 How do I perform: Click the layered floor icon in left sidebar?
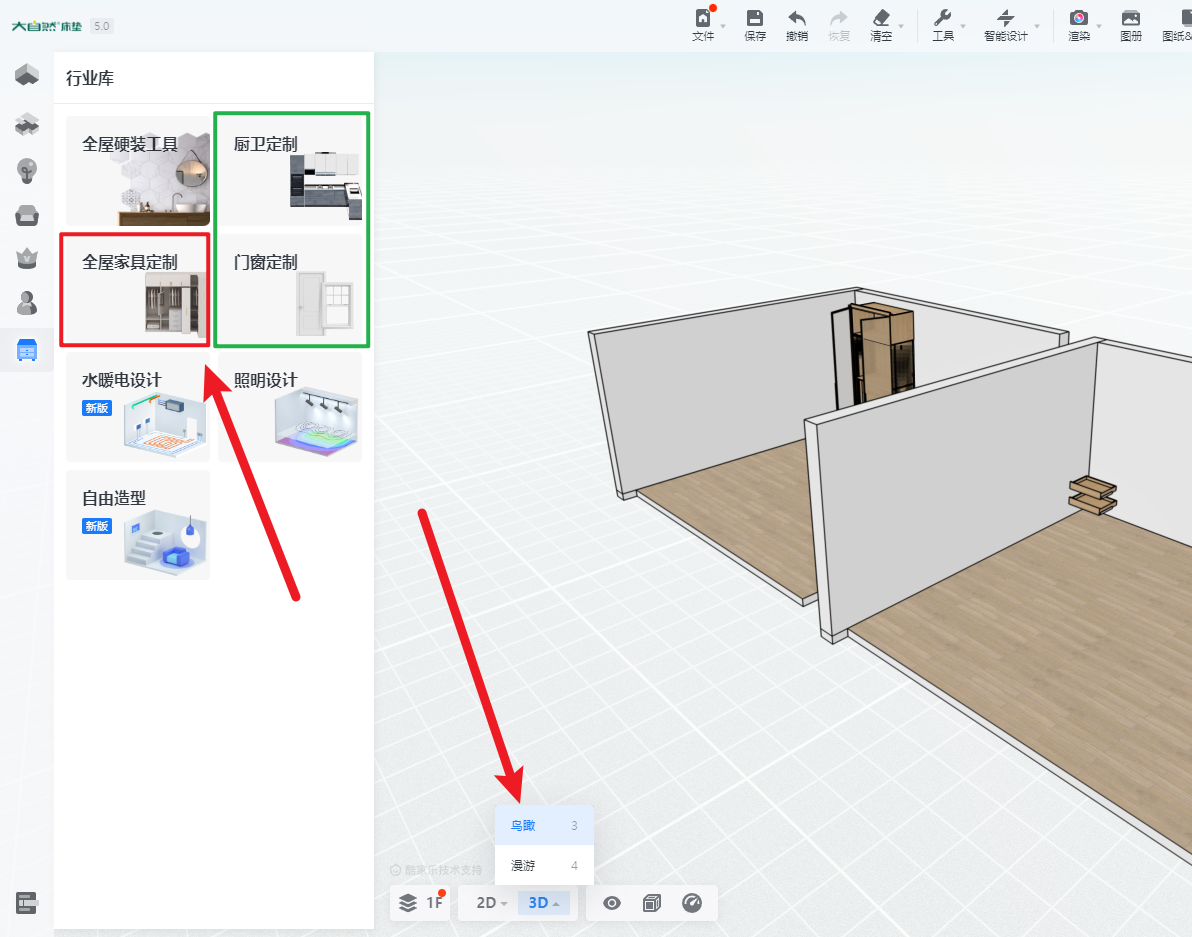[27, 124]
